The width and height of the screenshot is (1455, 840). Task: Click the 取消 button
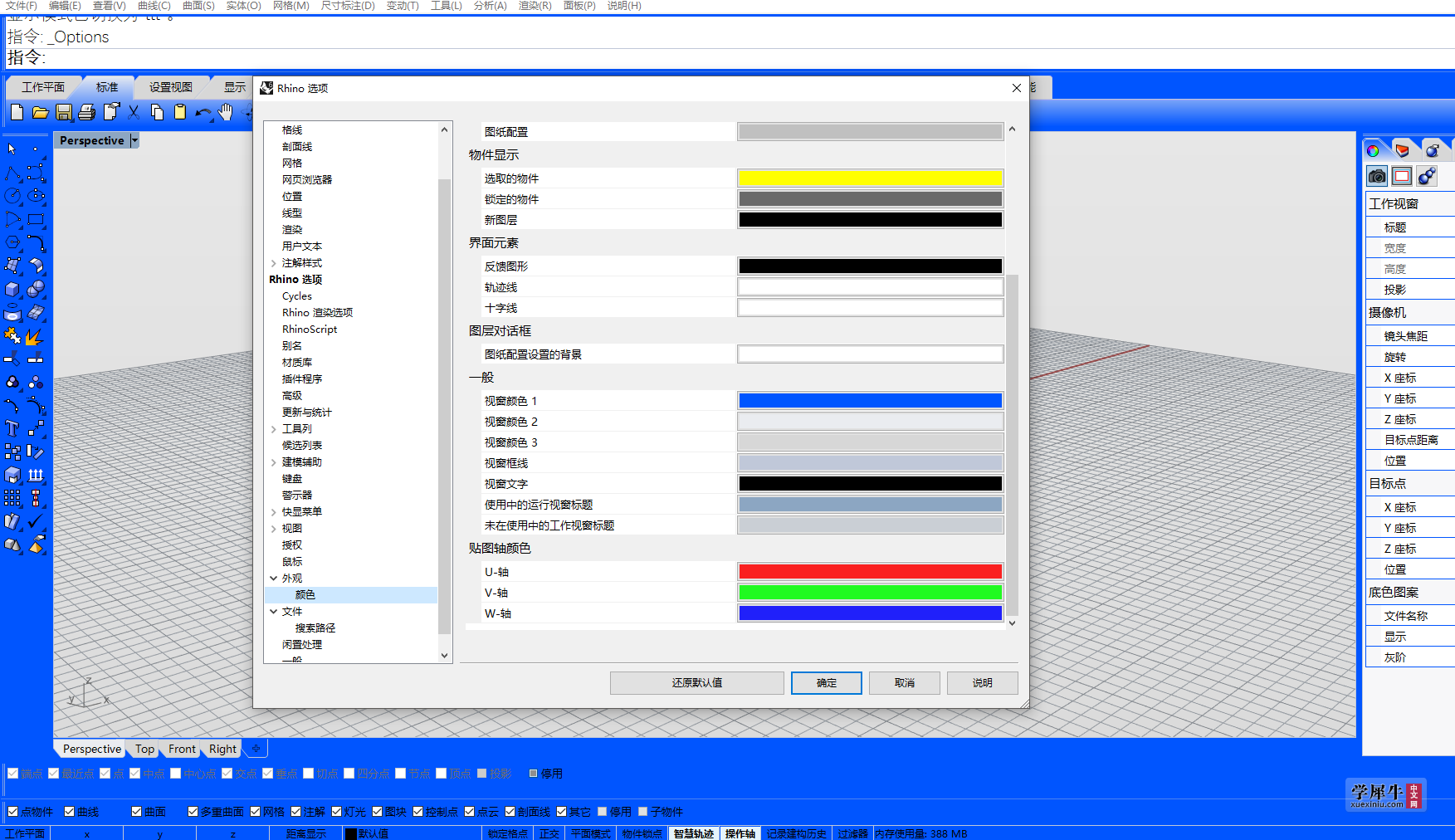[x=905, y=682]
